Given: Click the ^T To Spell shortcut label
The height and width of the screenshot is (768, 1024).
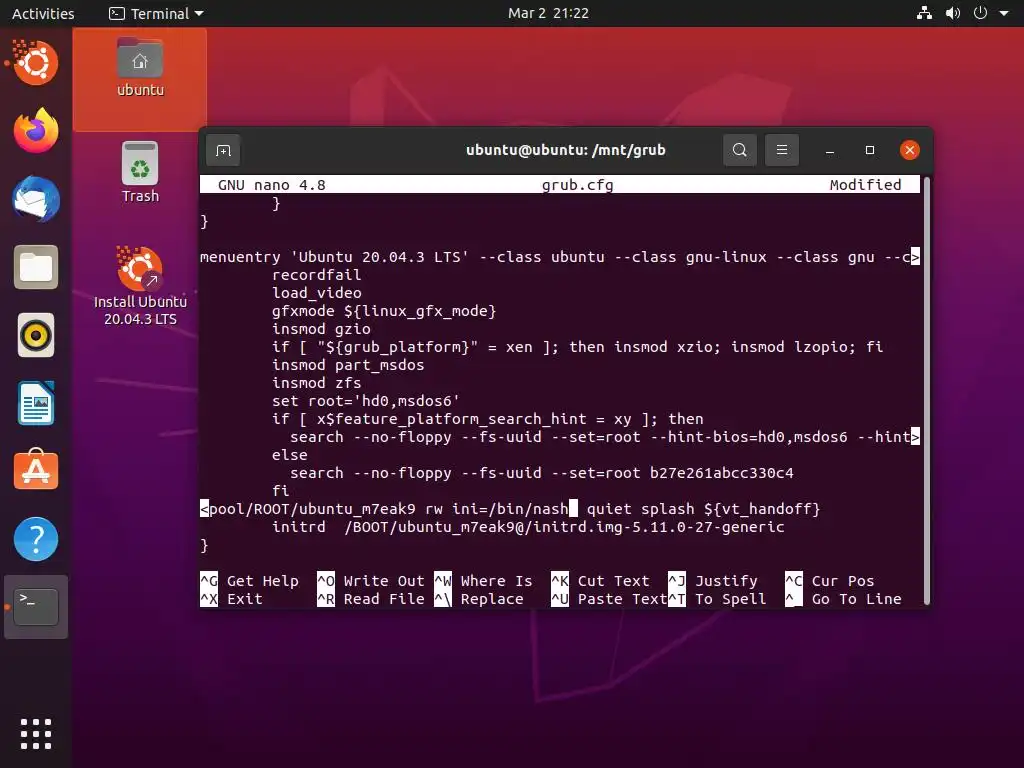Looking at the screenshot, I should pos(717,599).
